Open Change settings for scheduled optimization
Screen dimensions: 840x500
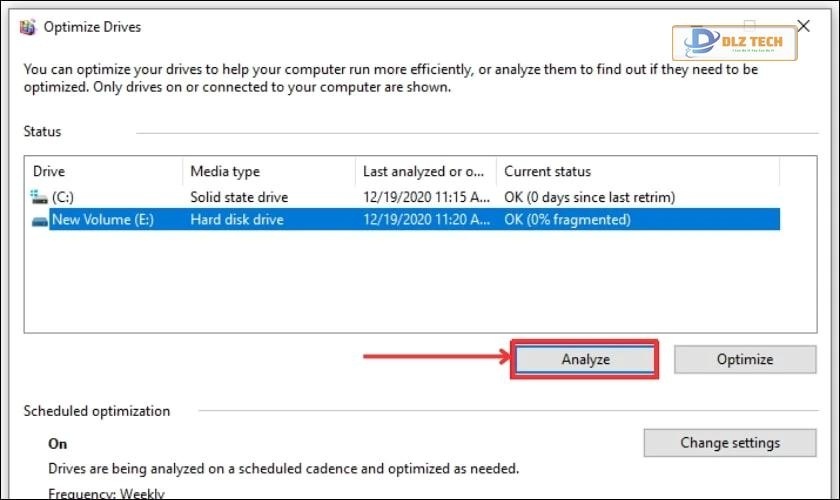(x=730, y=442)
